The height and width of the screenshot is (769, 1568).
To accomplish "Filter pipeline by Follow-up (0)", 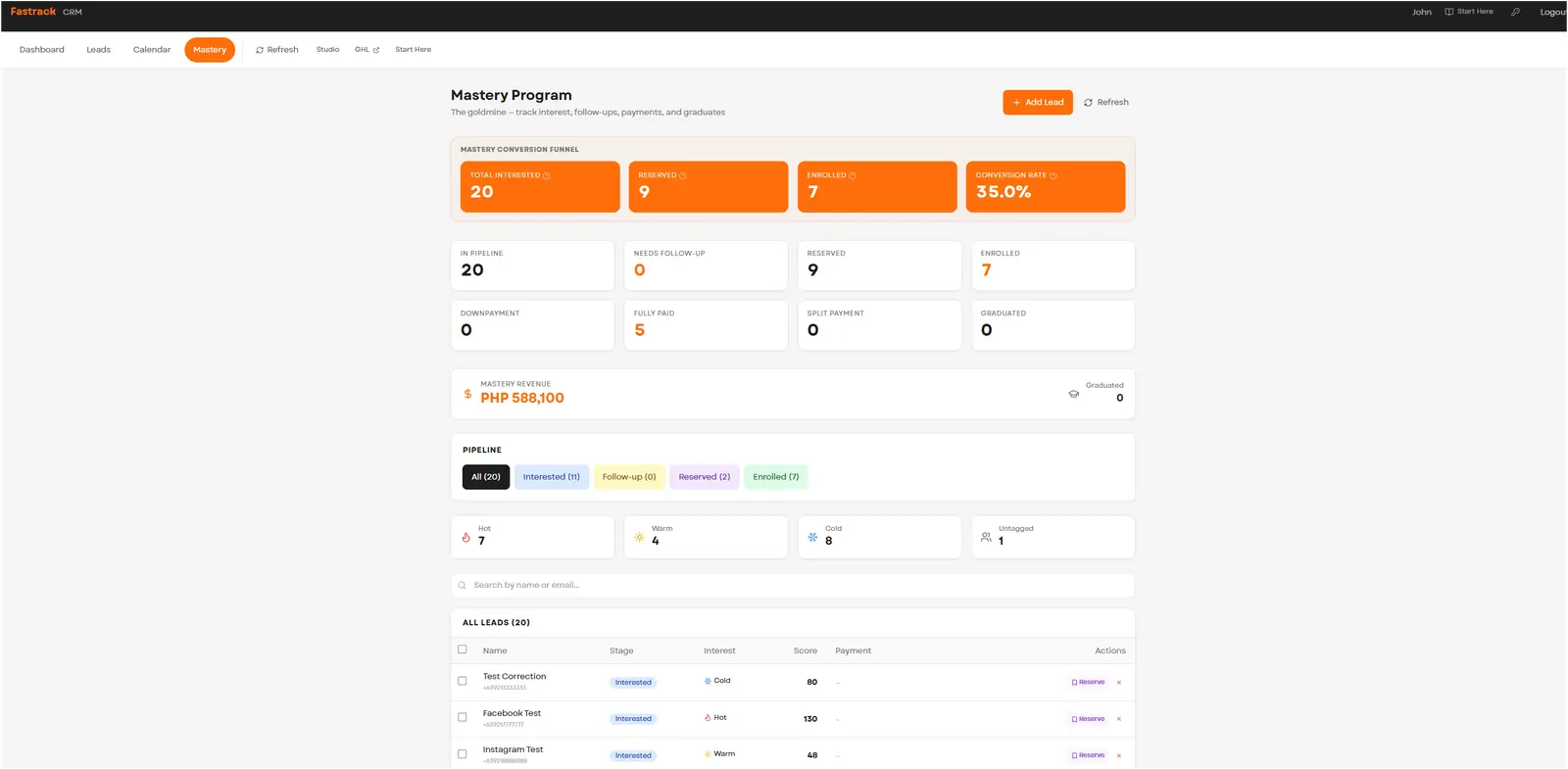I will (x=629, y=477).
